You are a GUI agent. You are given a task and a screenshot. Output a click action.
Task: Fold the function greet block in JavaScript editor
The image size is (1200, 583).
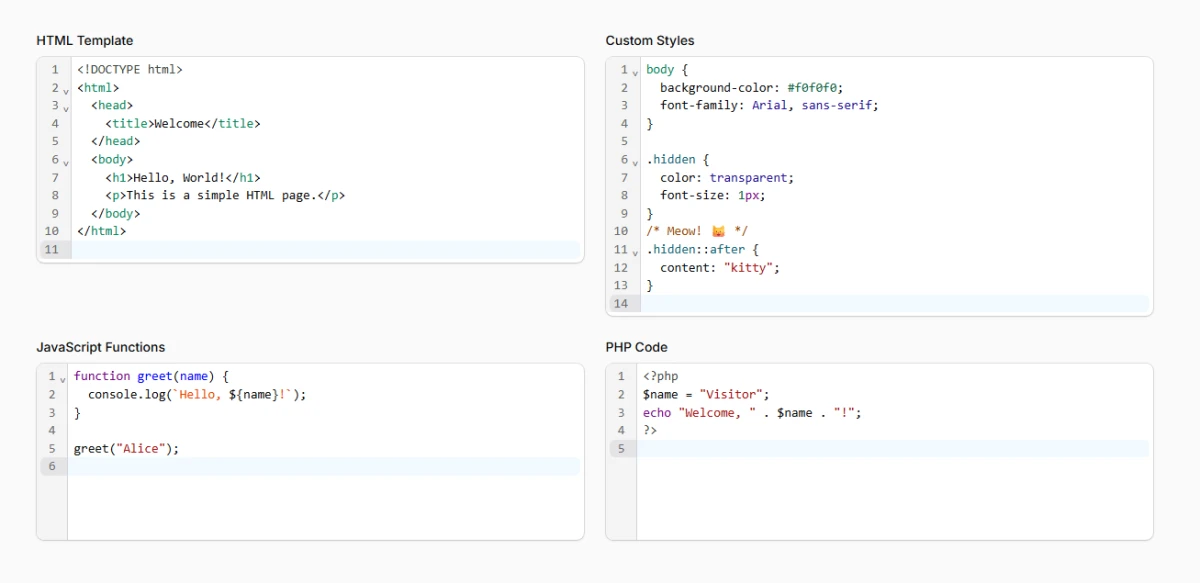[63, 379]
